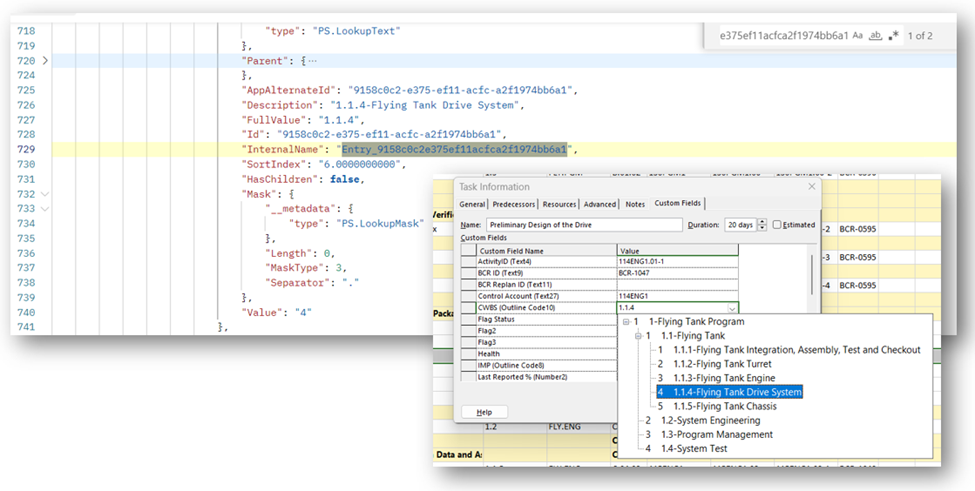Switch to the Predecessors tab

[514, 204]
